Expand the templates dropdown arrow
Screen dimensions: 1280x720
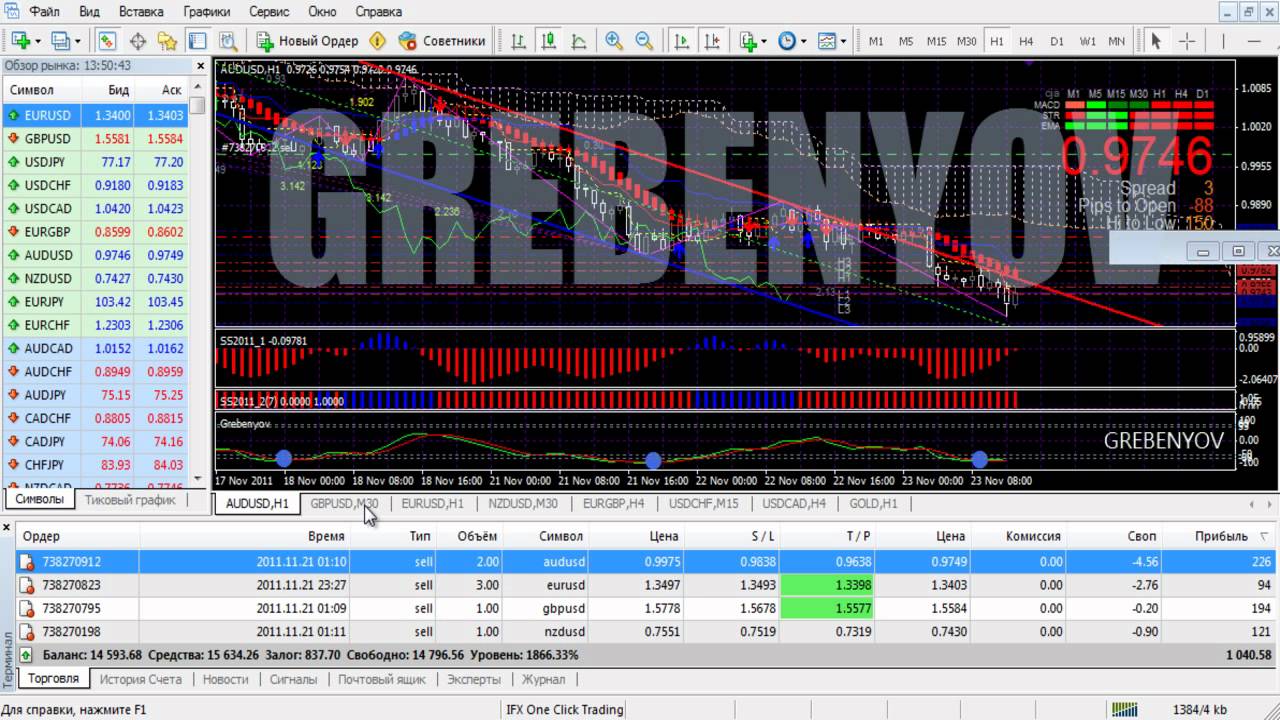point(843,42)
